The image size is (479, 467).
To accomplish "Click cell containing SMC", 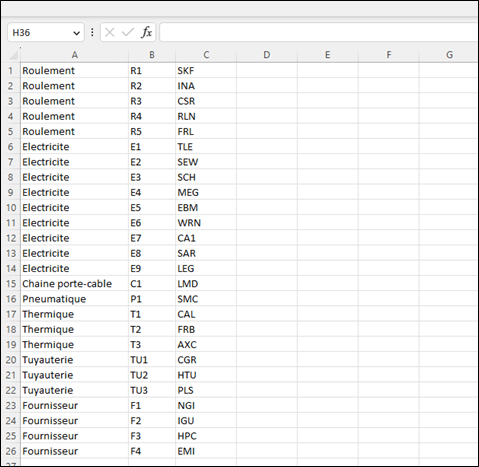I will pyautogui.click(x=206, y=299).
